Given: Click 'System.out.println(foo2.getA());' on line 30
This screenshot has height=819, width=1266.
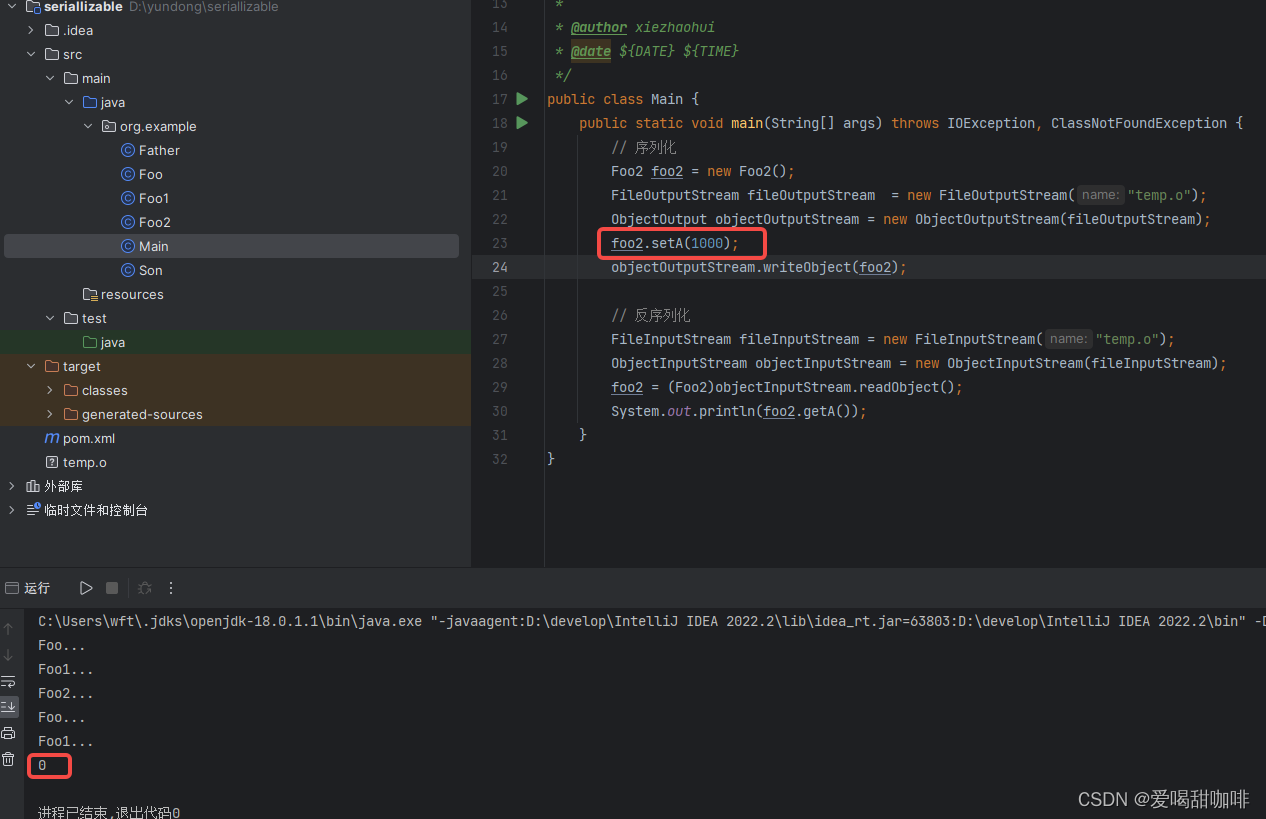Looking at the screenshot, I should click(739, 411).
